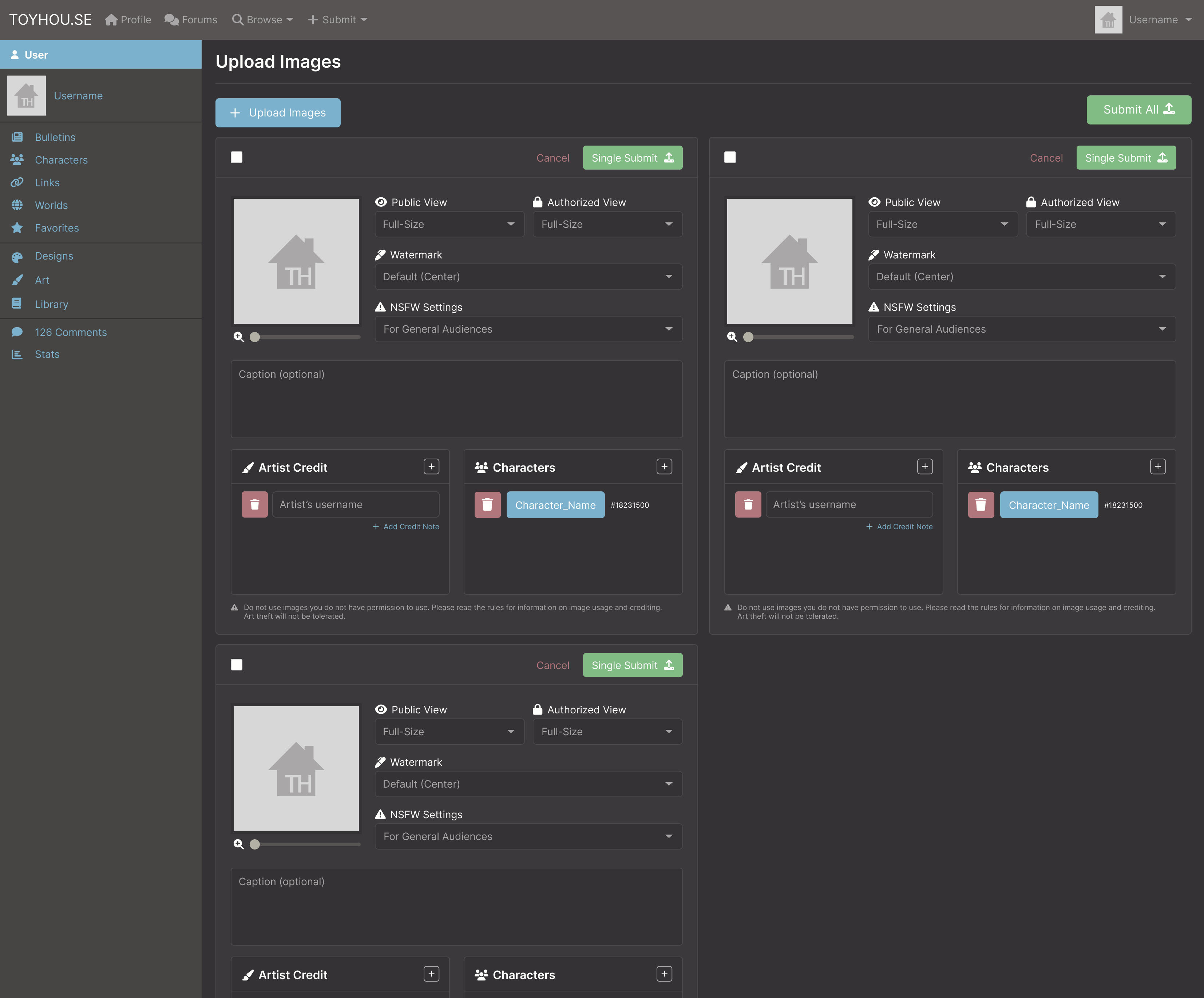Select the third image card checkbox
This screenshot has width=1204, height=998.
point(236,664)
